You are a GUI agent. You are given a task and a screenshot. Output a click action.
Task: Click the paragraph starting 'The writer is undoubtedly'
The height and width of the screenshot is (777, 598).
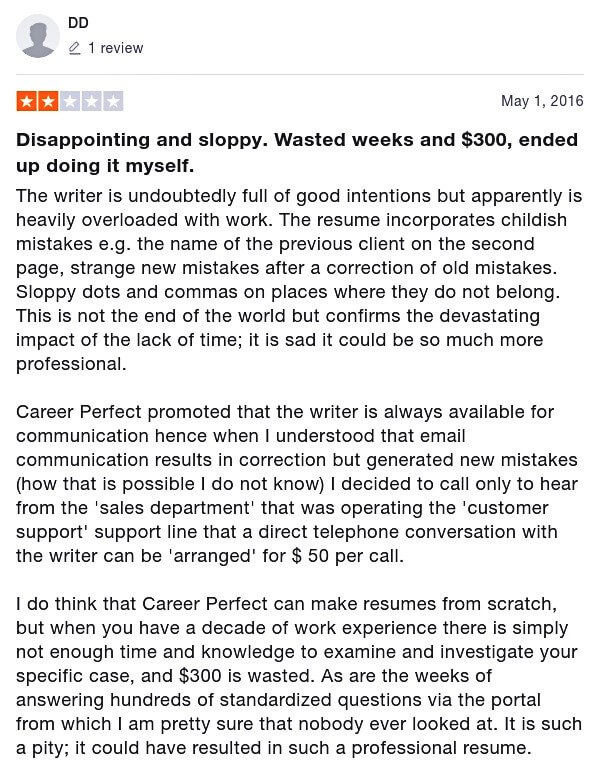(x=299, y=280)
